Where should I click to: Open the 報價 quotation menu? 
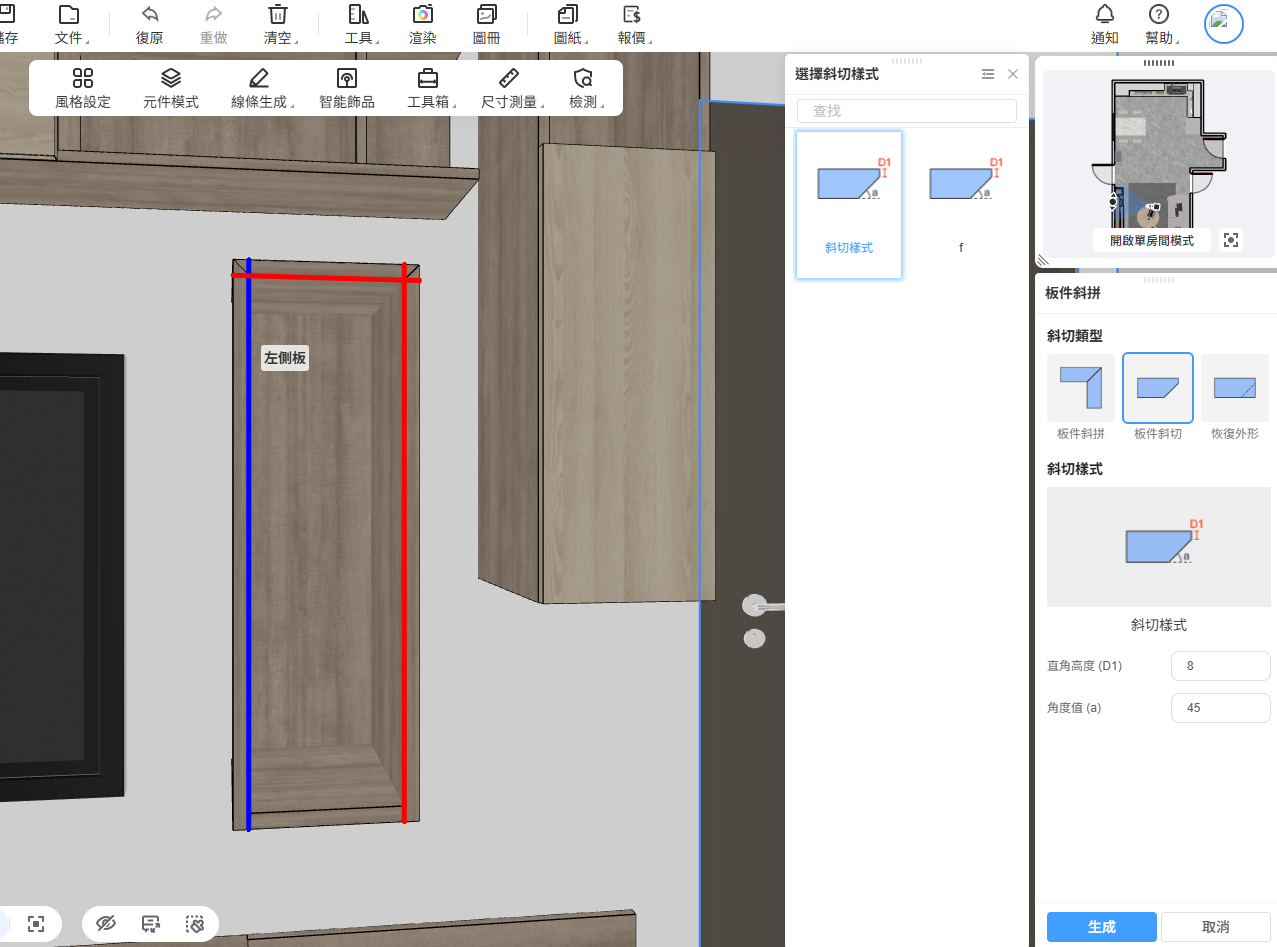pyautogui.click(x=634, y=24)
